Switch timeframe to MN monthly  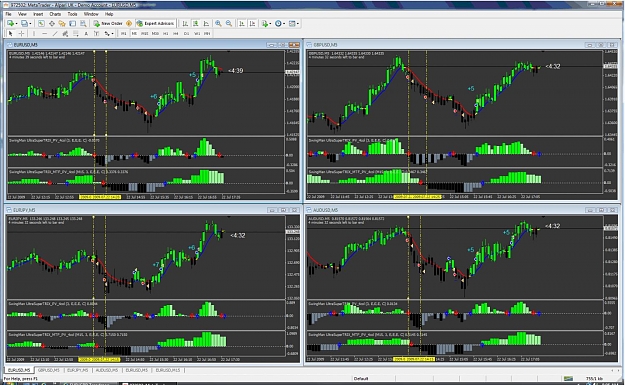(207, 34)
